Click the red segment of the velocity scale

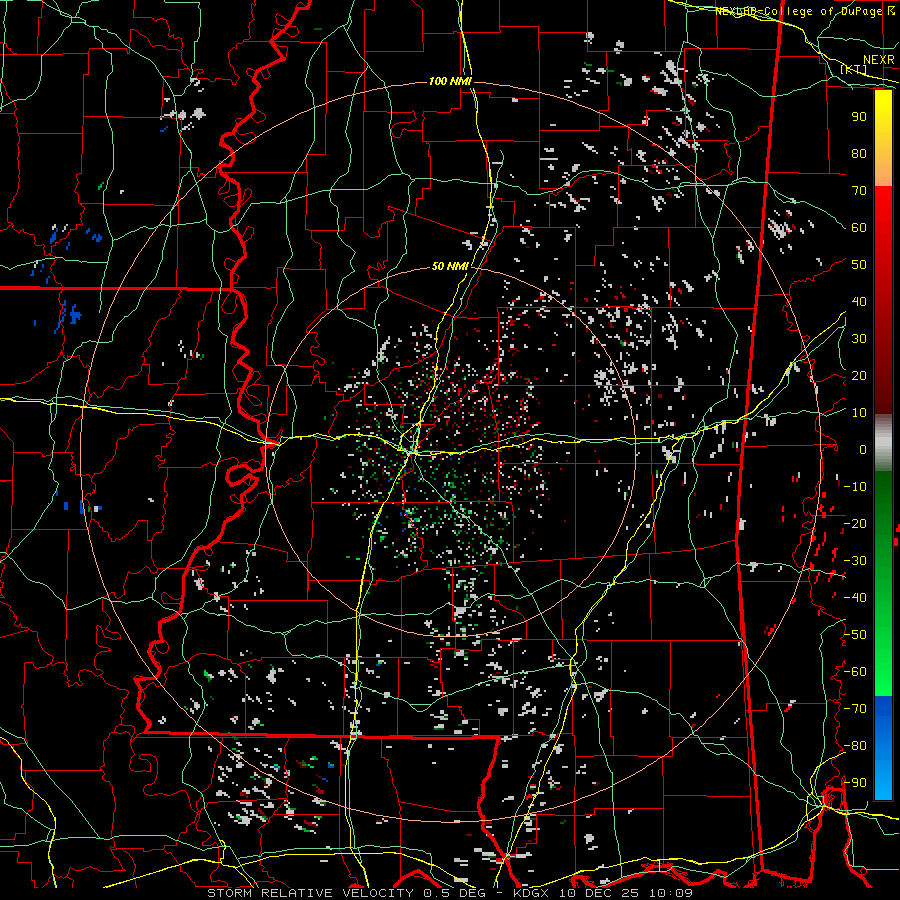tap(883, 300)
